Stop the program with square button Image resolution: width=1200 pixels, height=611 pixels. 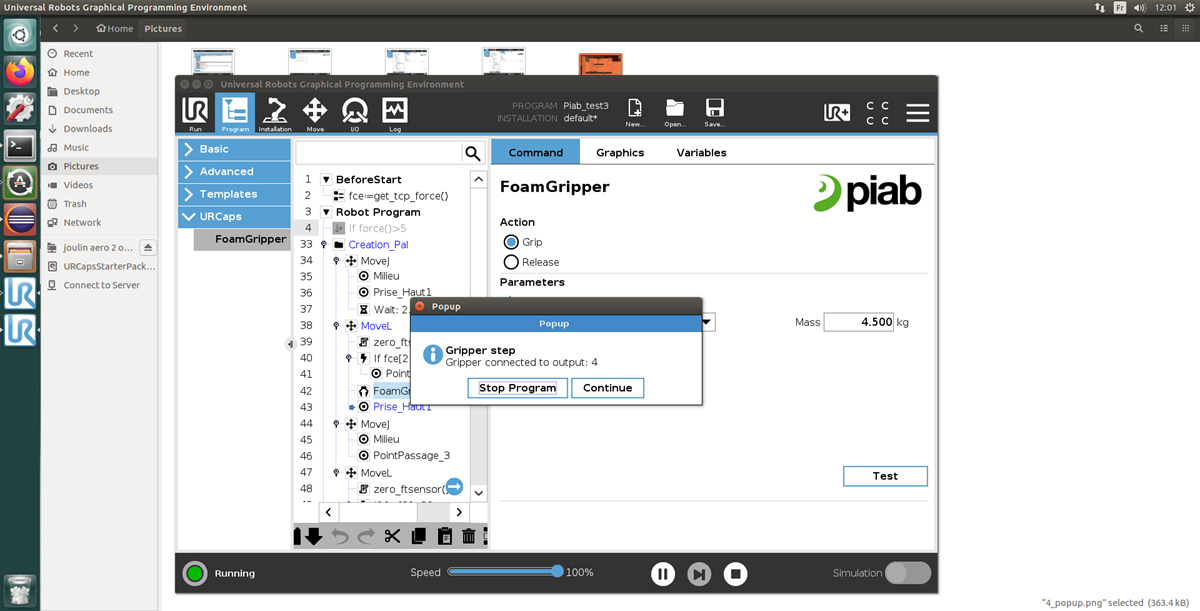pos(736,574)
